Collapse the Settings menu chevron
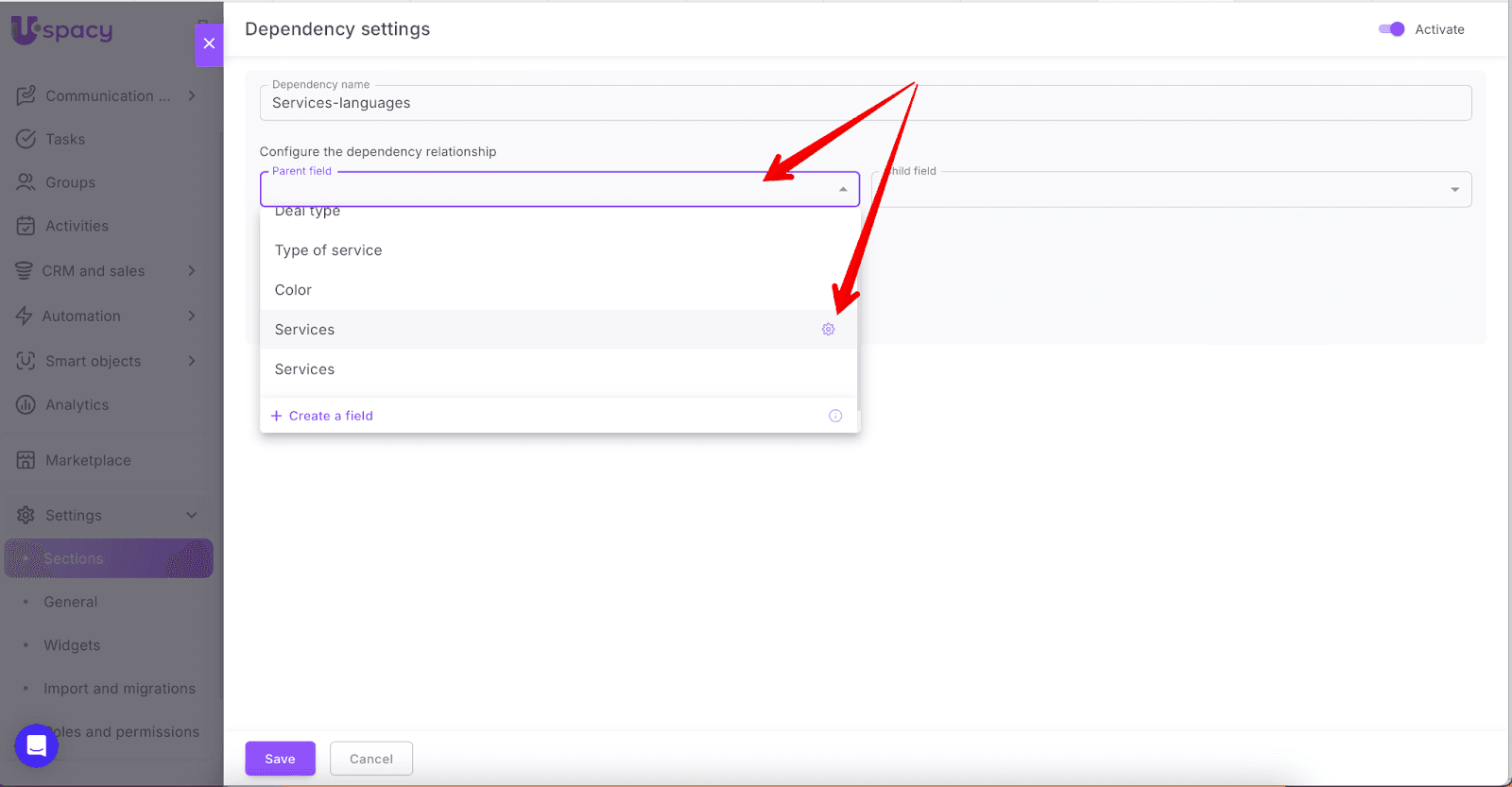Screen dimensions: 1512x787 [x=192, y=515]
